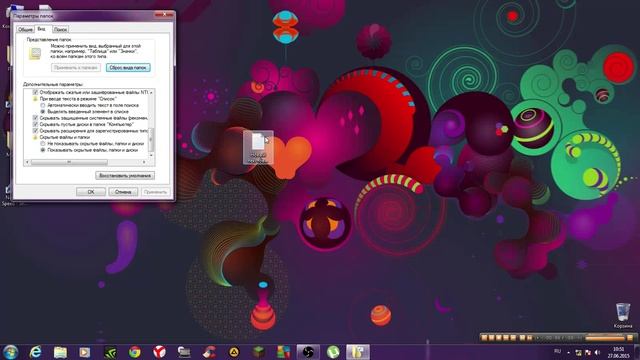Image resolution: width=640 pixels, height=360 pixels.
Task: Click the volume speaker tray icon
Action: pyautogui.click(x=598, y=352)
